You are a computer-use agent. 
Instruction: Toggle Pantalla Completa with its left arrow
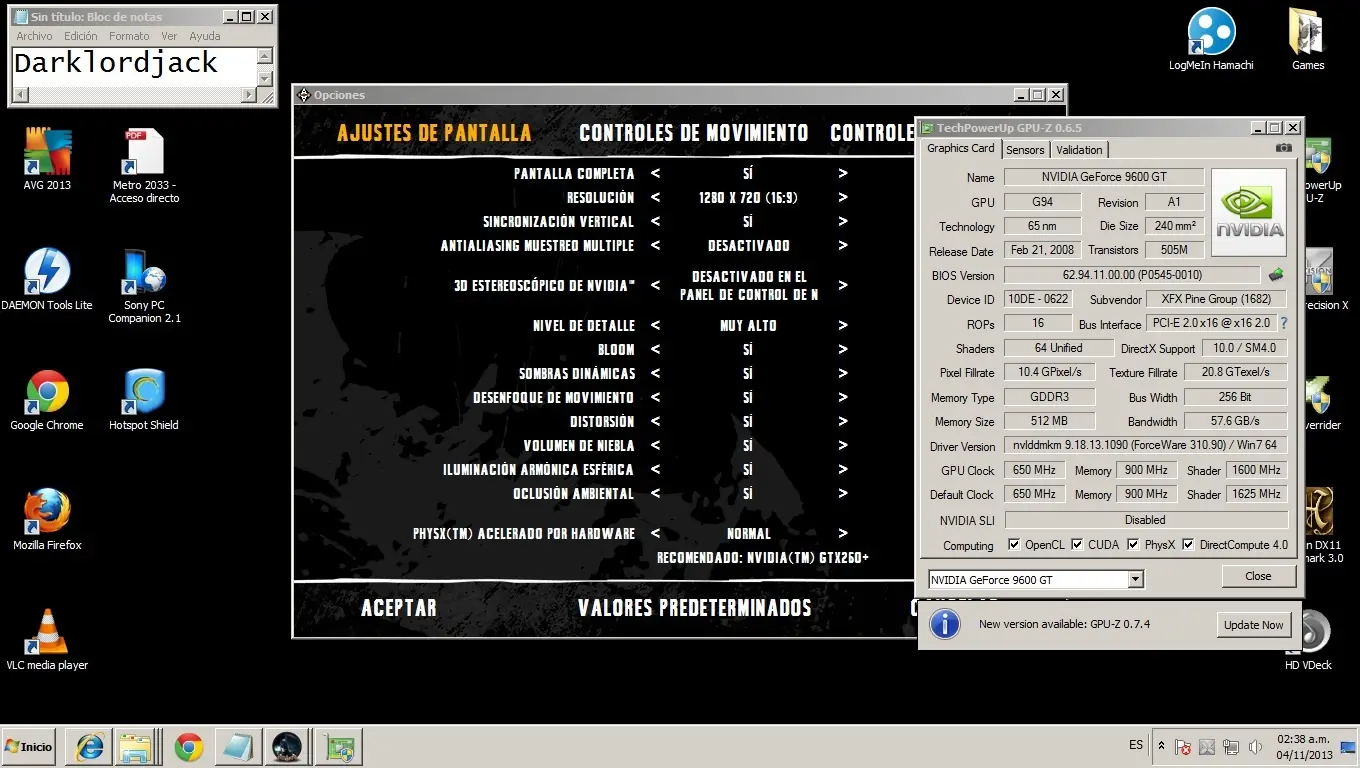655,173
